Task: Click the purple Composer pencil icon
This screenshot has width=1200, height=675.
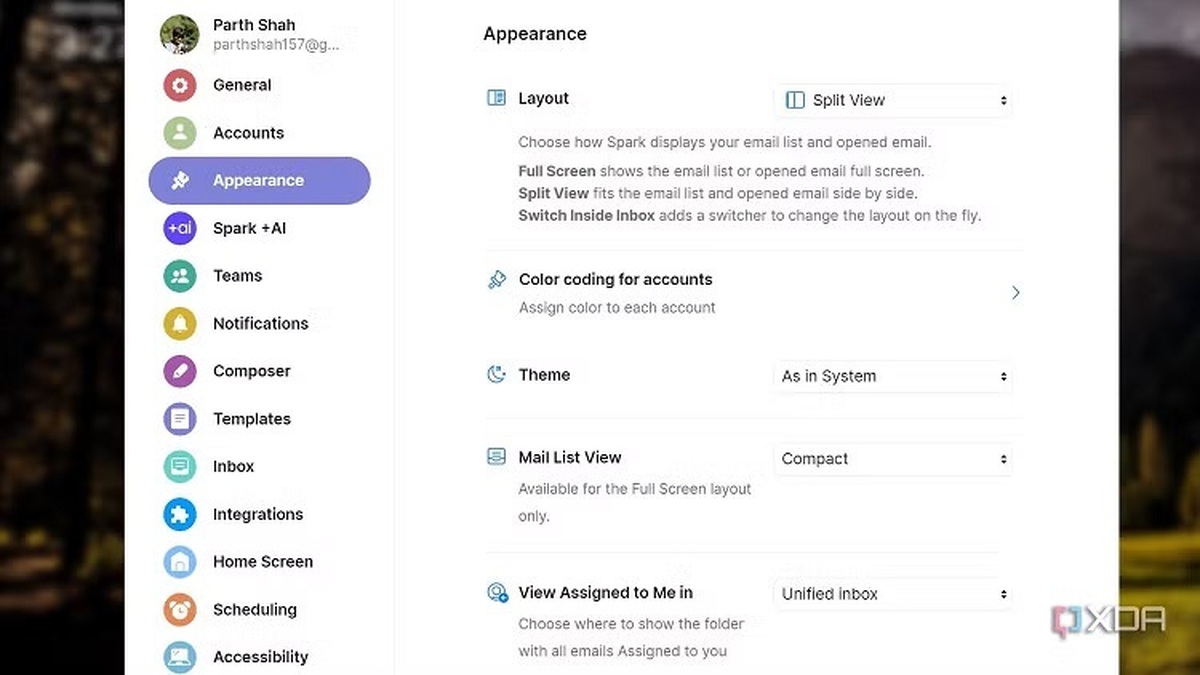Action: 180,371
